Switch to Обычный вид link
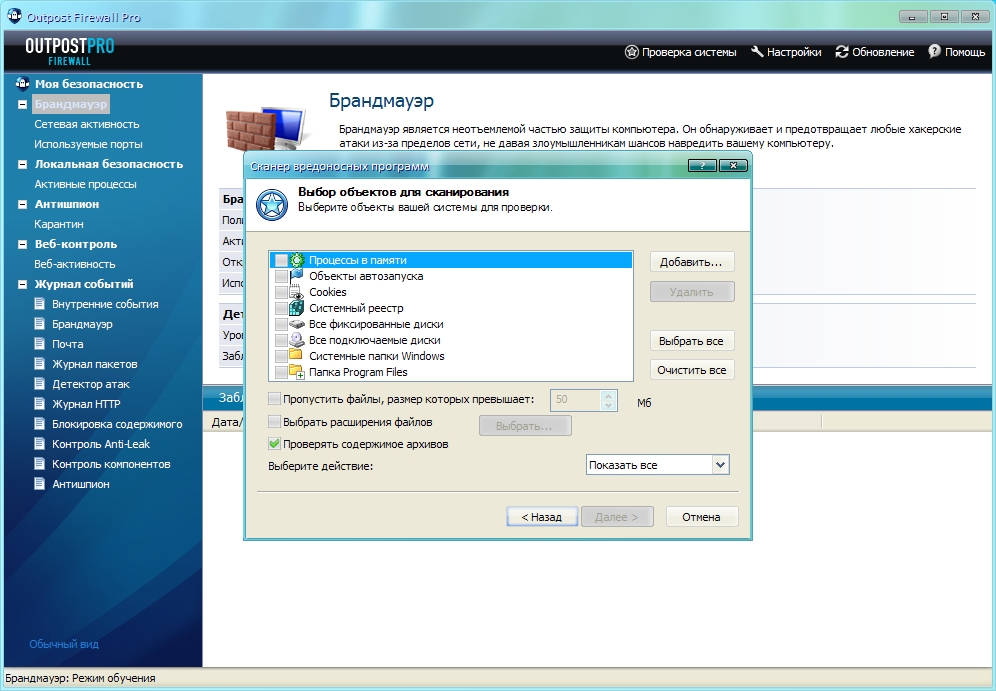The height and width of the screenshot is (691, 996). [64, 644]
